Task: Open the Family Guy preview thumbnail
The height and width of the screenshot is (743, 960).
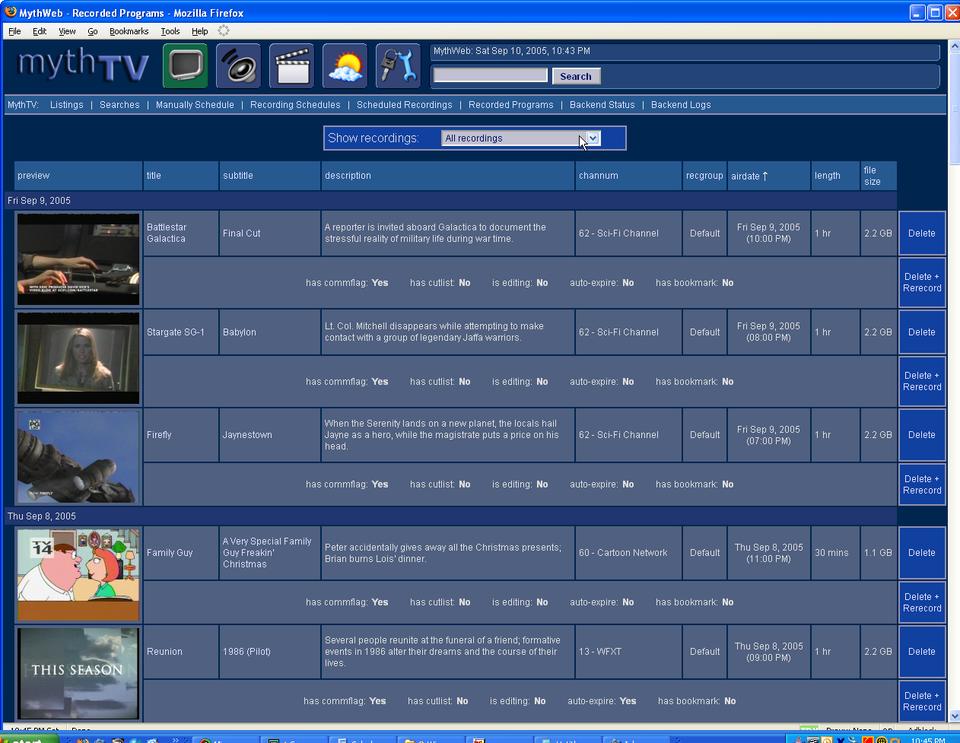Action: [x=78, y=575]
